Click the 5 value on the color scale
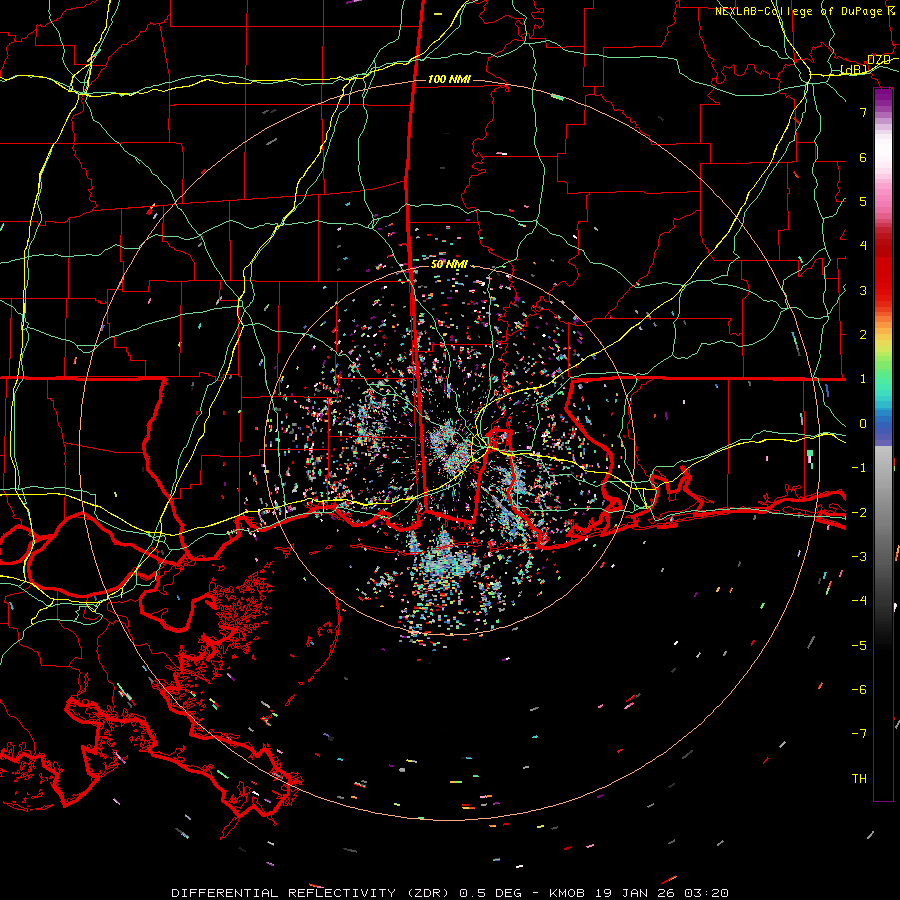This screenshot has height=900, width=900. click(x=863, y=201)
